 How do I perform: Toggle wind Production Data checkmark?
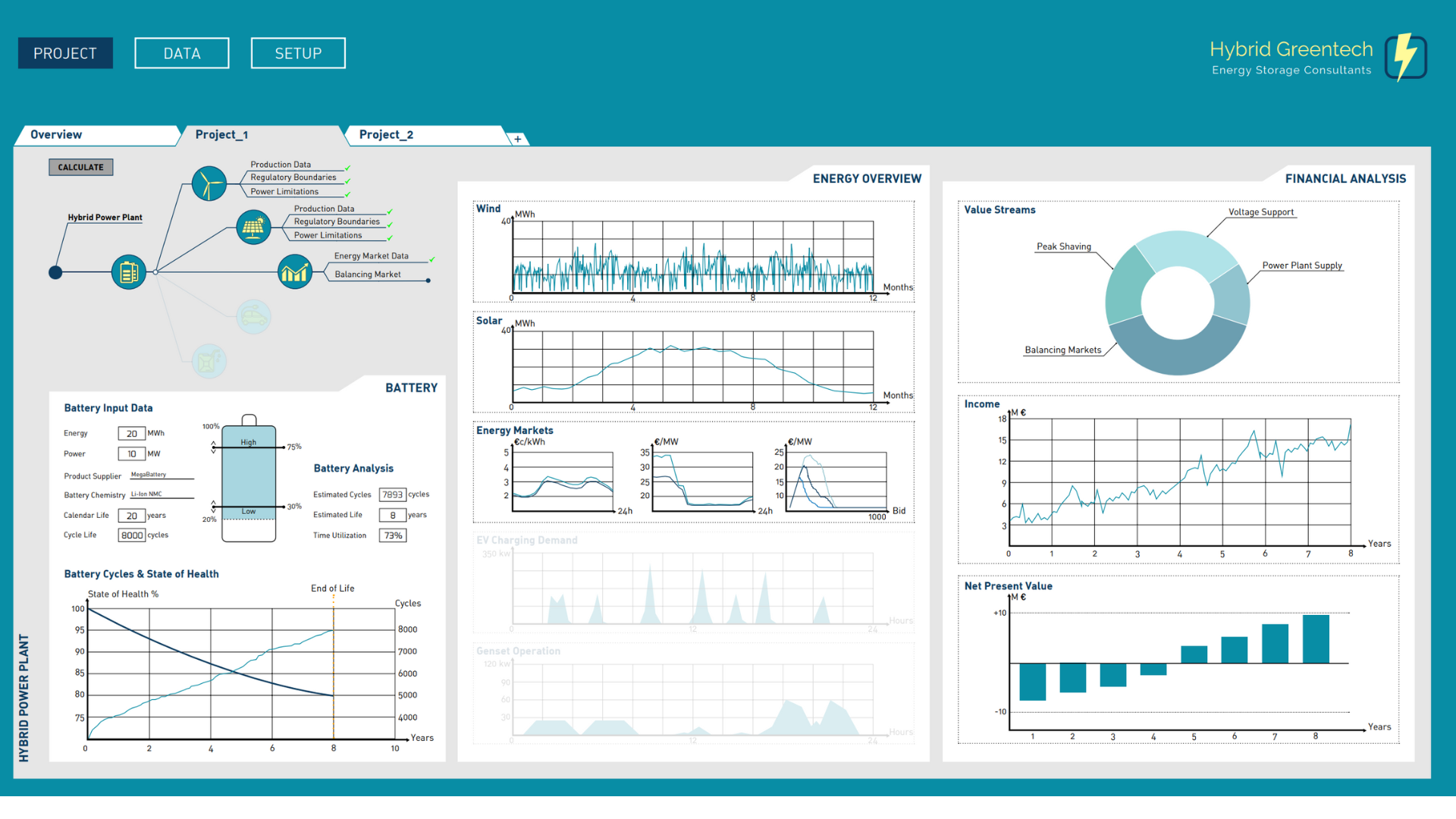pos(347,168)
